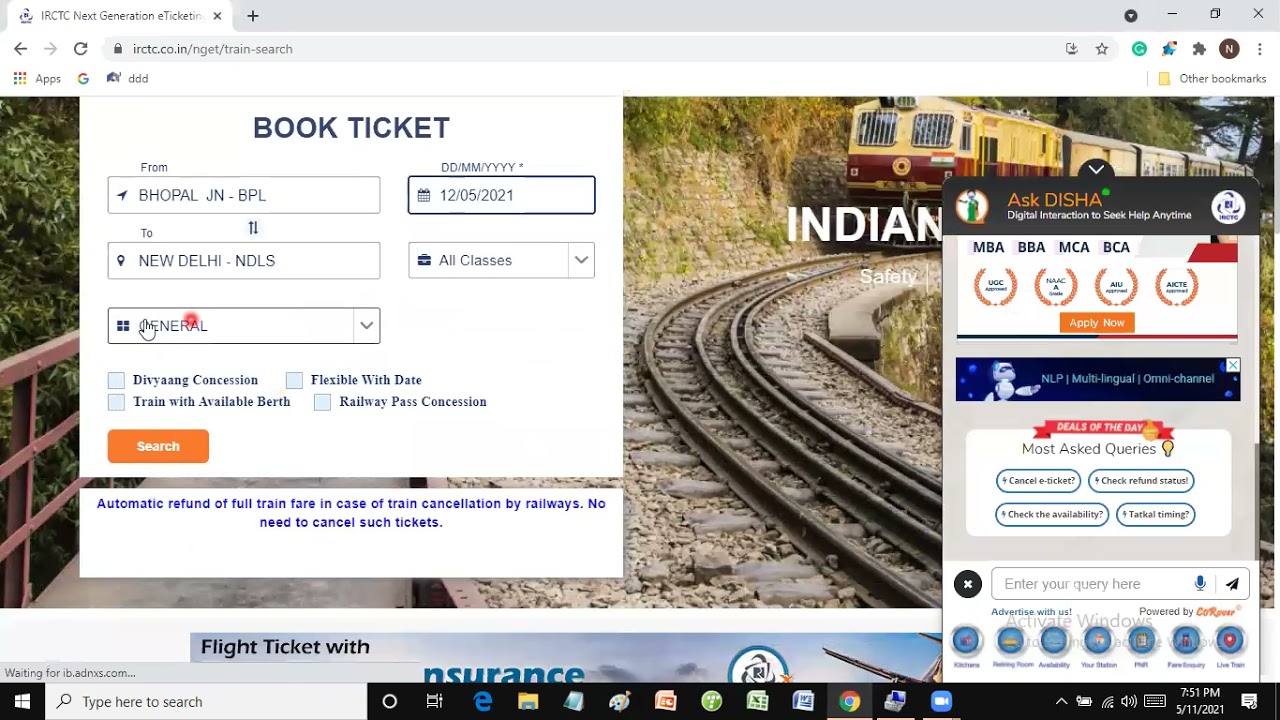1280x720 pixels.
Task: Open the ddd bookmark
Action: click(127, 79)
